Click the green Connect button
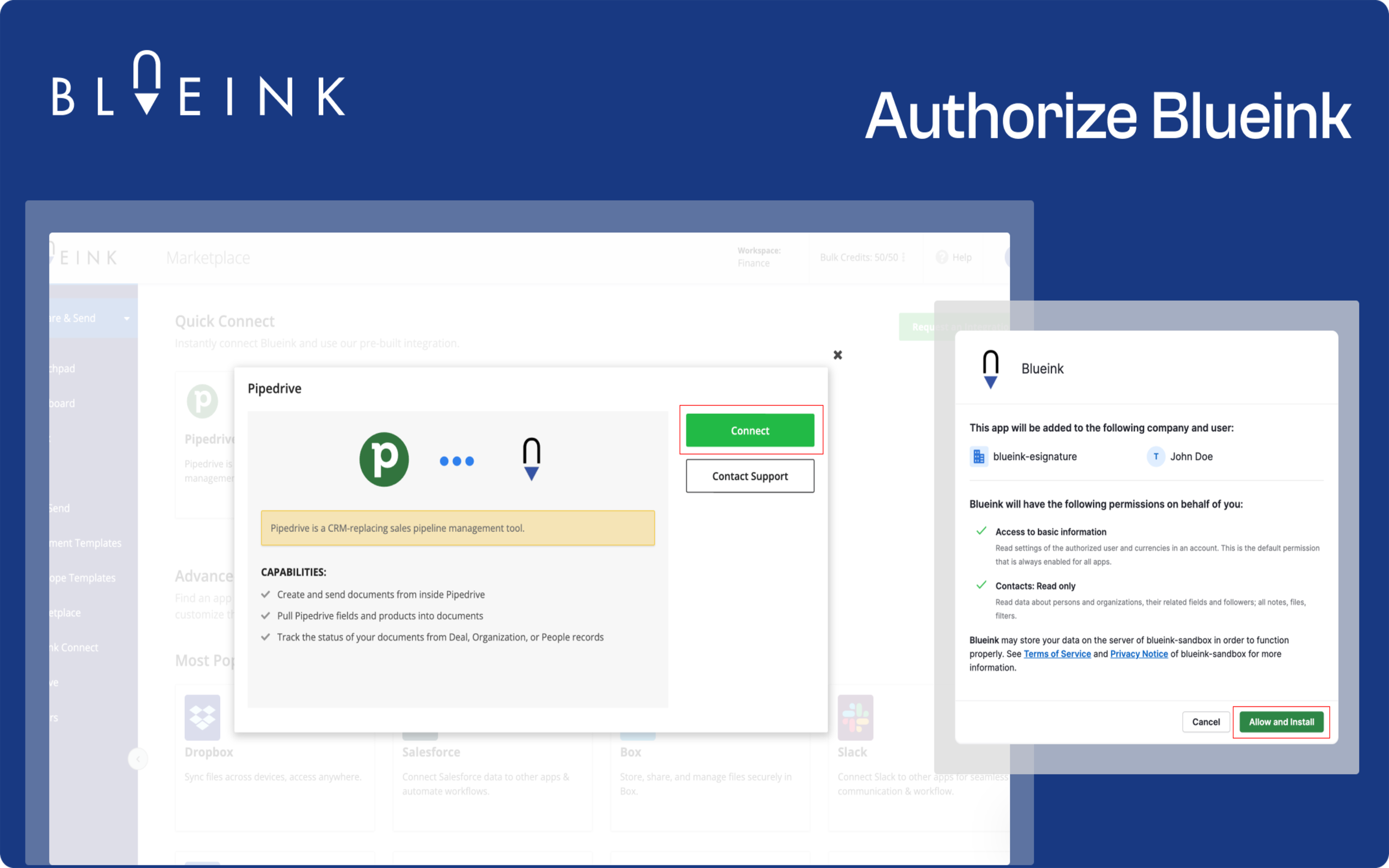1389x868 pixels. [x=750, y=430]
